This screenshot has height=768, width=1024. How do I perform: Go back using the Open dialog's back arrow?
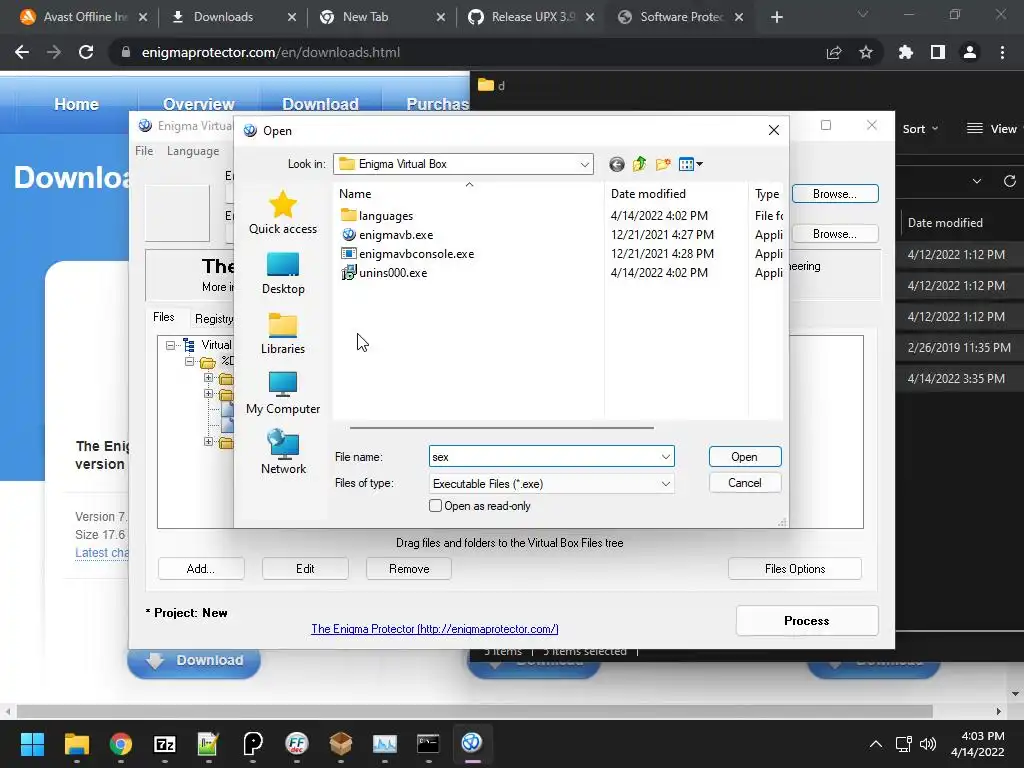(x=616, y=165)
